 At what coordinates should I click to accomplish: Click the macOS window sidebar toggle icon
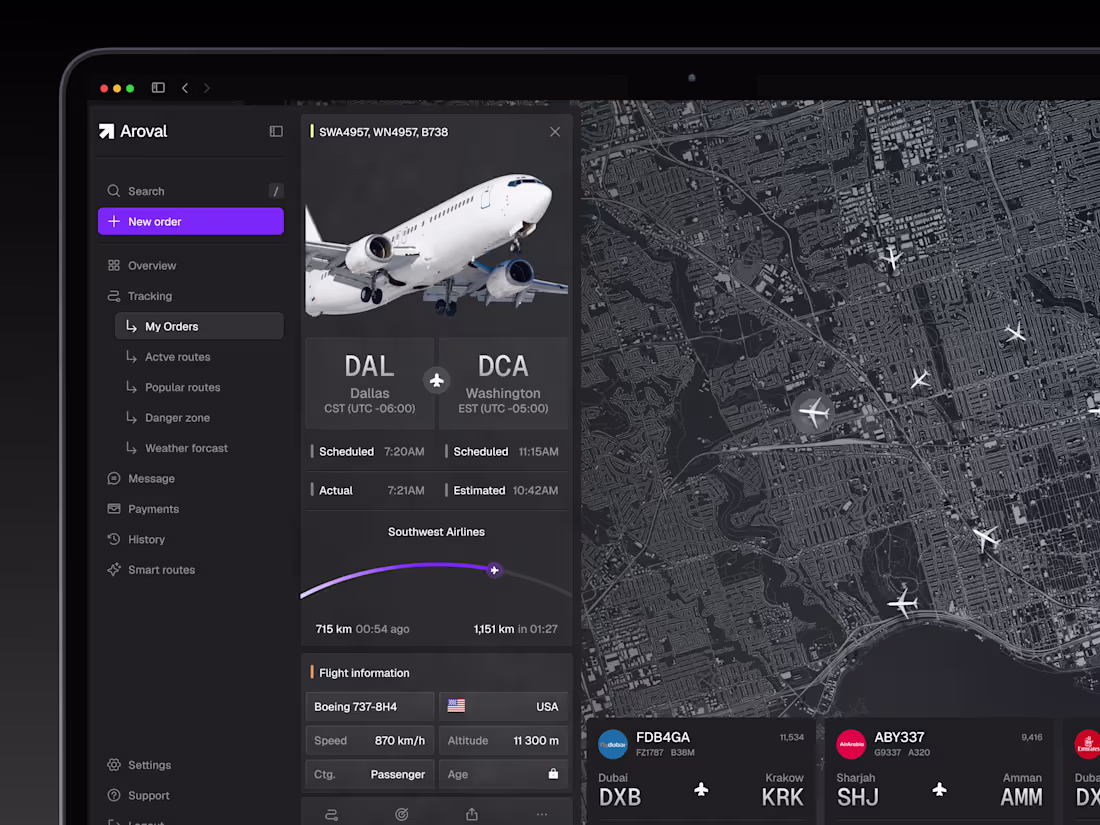[x=158, y=88]
